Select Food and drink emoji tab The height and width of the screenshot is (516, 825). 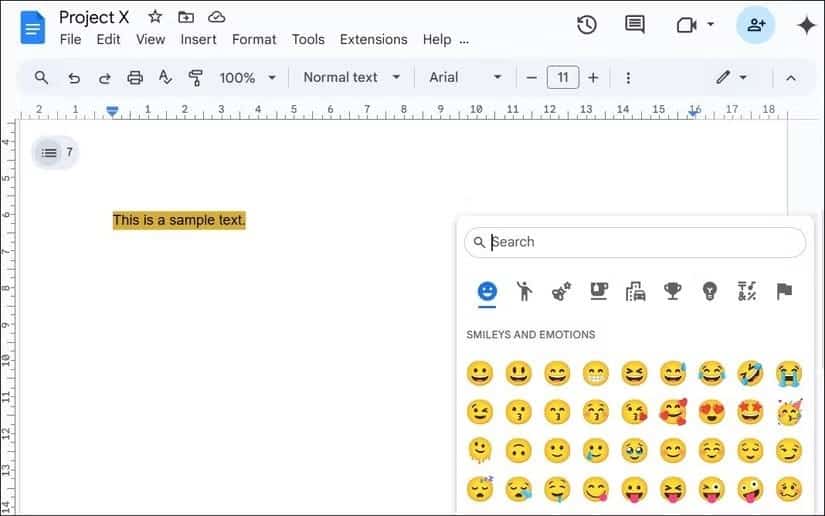(598, 291)
